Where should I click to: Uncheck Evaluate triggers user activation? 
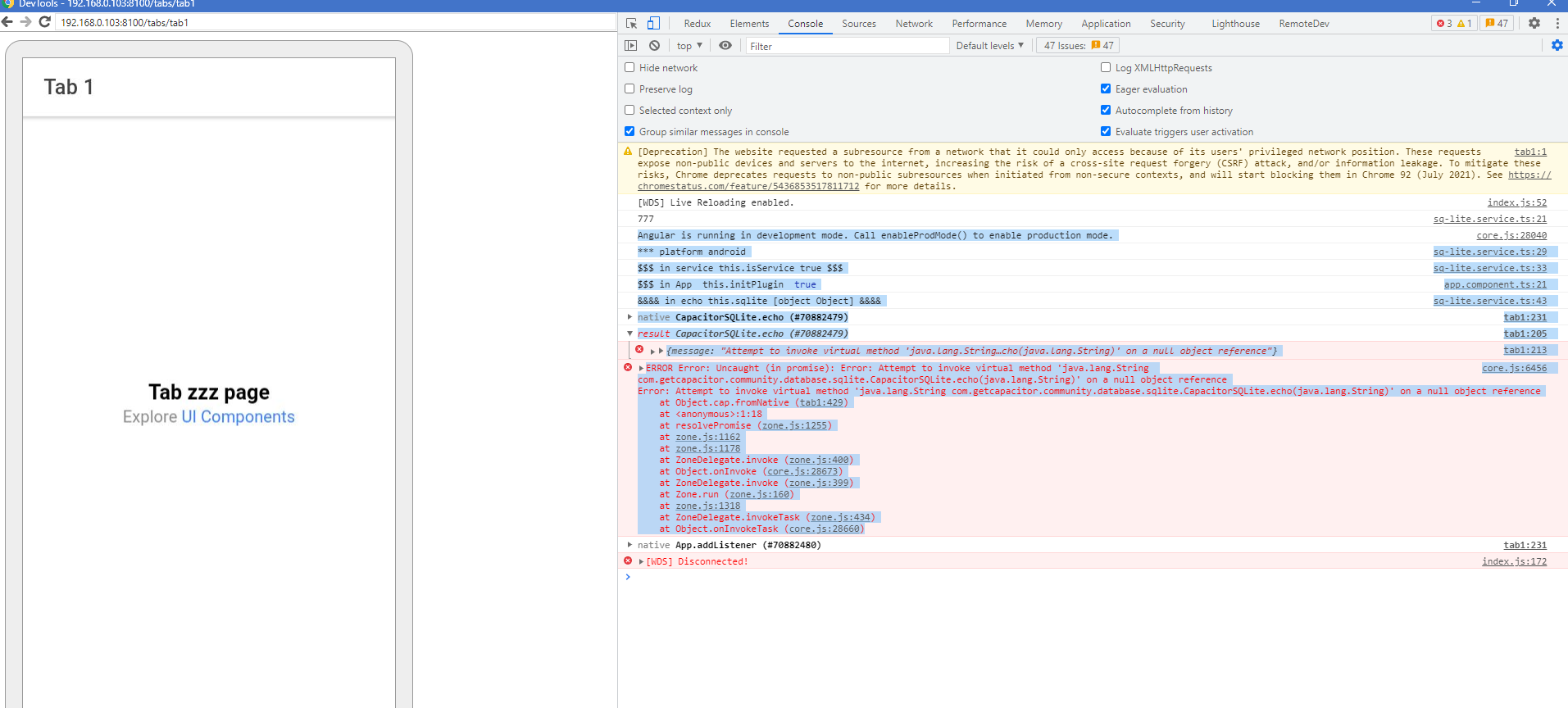[x=1106, y=132]
